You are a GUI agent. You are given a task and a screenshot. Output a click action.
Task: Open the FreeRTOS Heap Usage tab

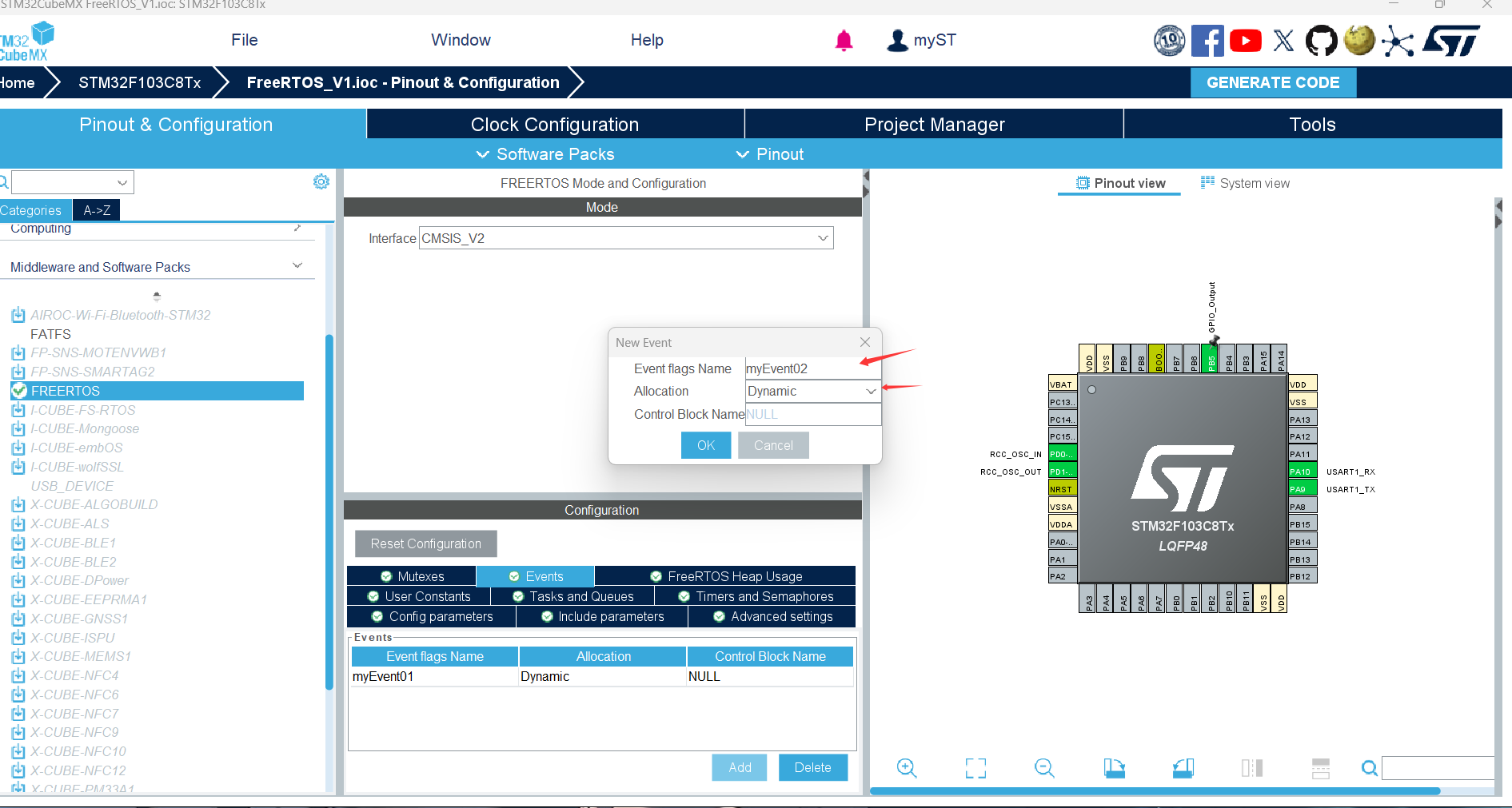coord(725,576)
